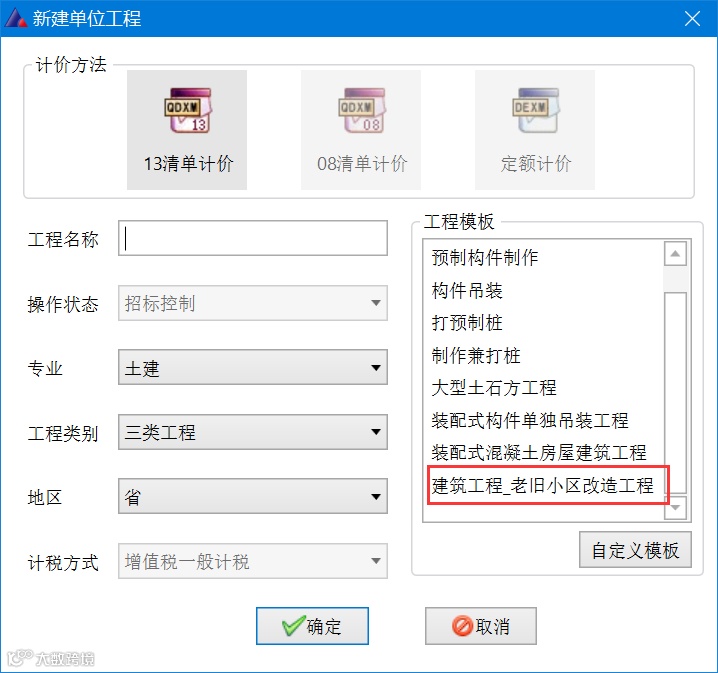Confirm with the 确定 button

pos(312,626)
